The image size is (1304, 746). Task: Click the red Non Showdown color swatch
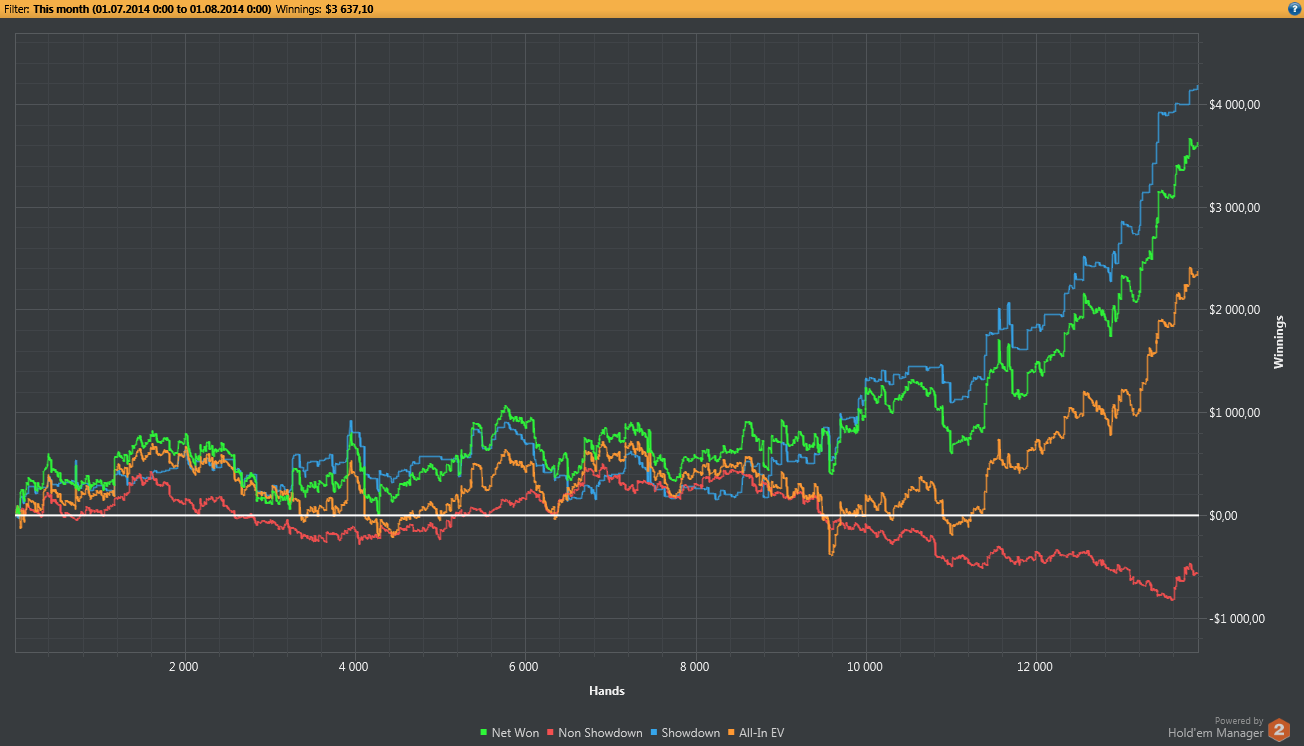(551, 733)
